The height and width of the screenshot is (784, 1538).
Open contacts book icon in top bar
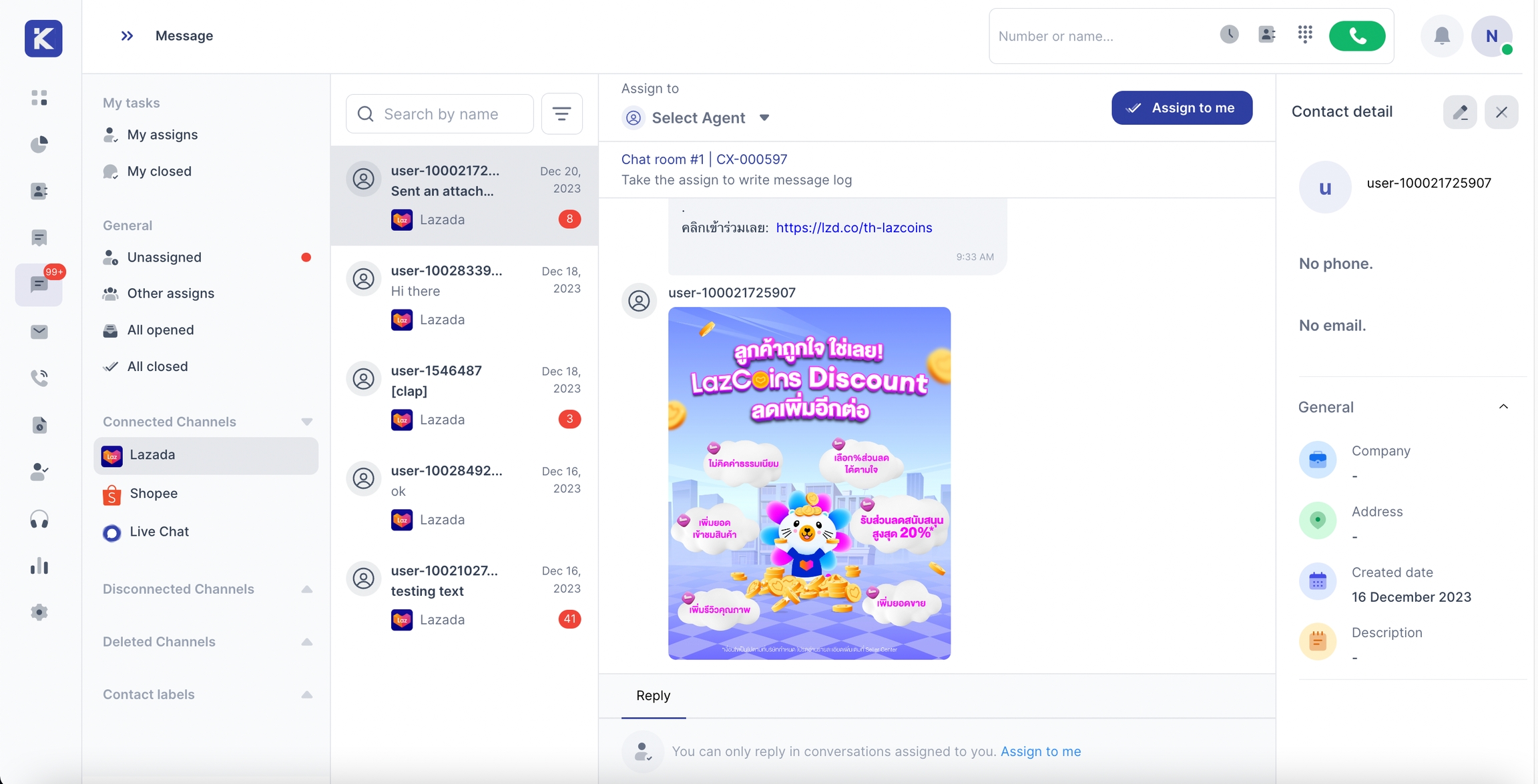pos(1266,35)
